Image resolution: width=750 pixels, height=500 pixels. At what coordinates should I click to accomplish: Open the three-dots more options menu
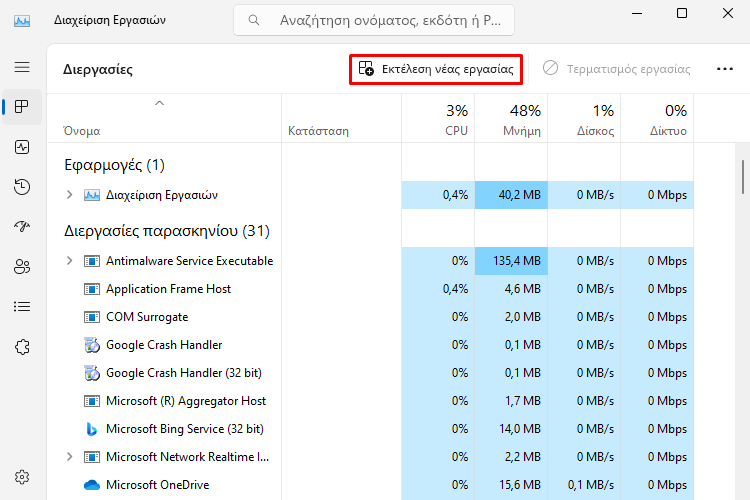pos(725,69)
